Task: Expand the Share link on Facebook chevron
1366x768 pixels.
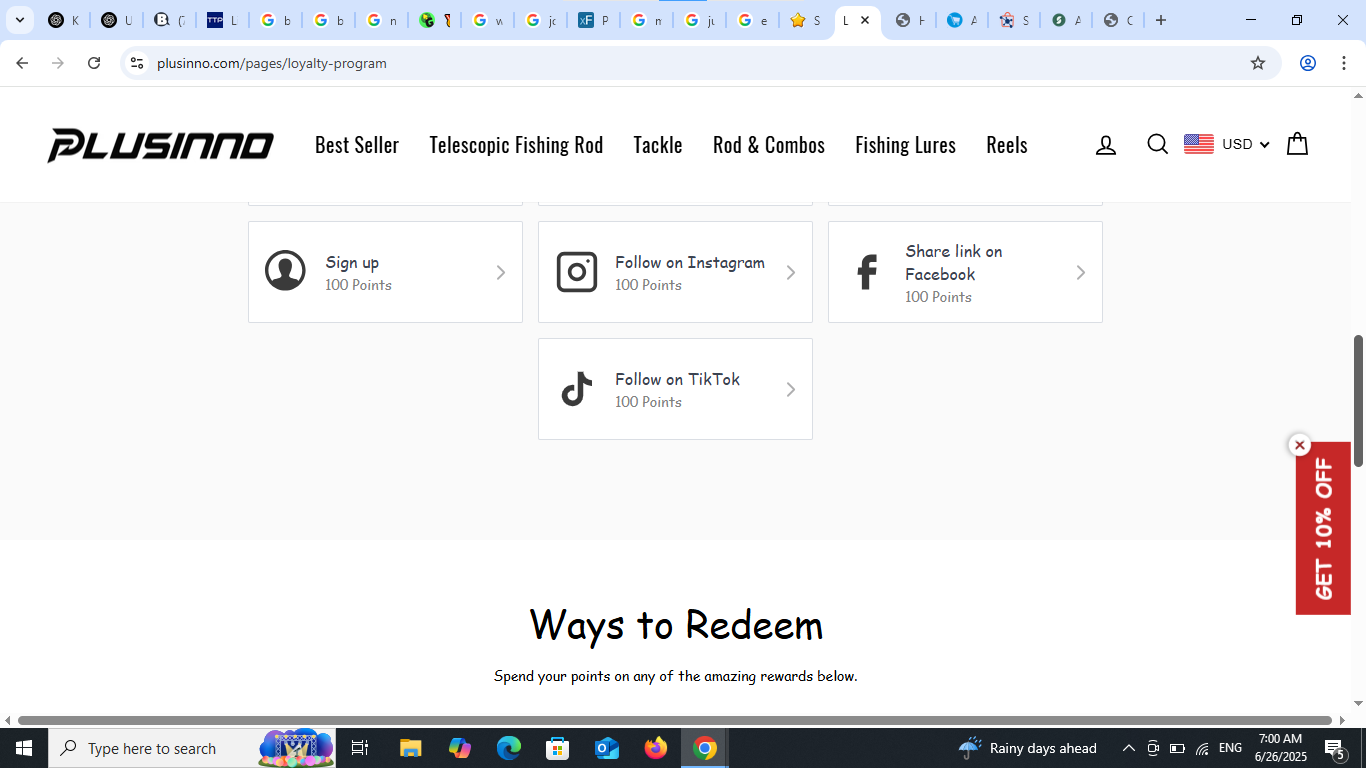Action: (1081, 272)
